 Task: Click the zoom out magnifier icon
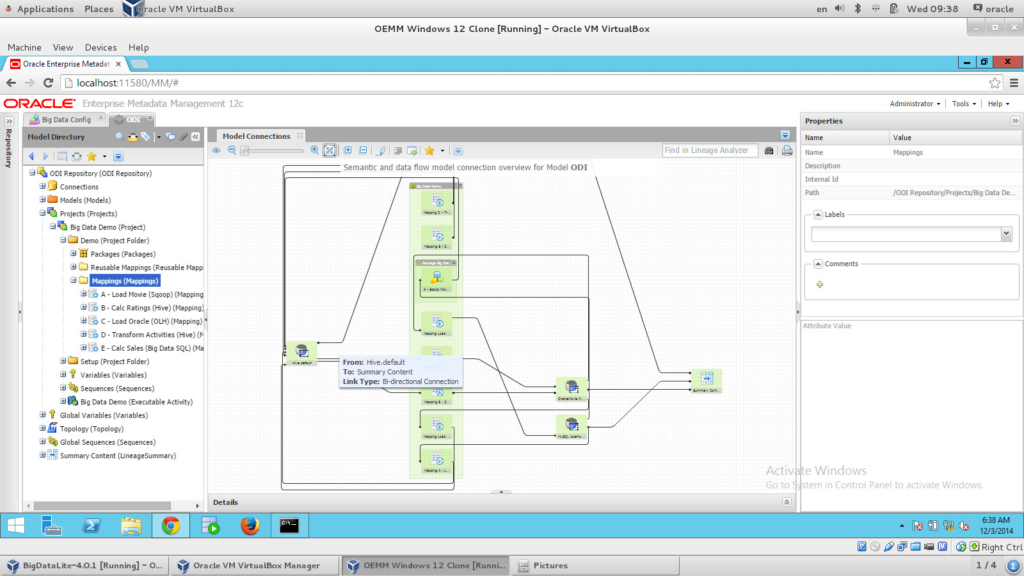click(232, 151)
